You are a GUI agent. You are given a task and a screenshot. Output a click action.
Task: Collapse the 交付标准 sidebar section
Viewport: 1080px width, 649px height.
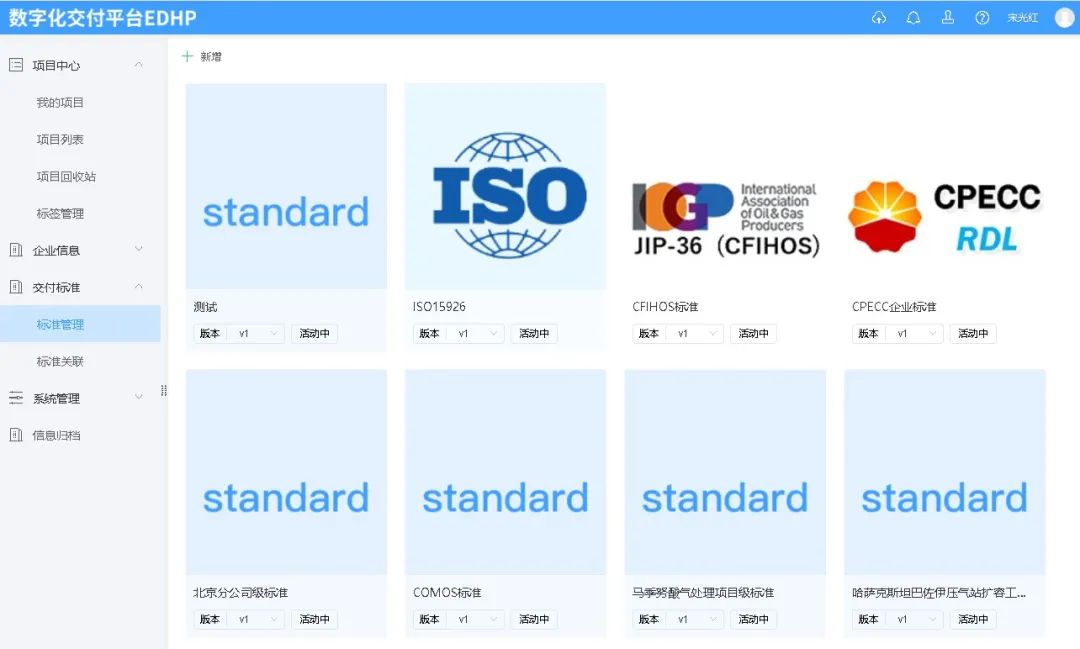[x=137, y=286]
